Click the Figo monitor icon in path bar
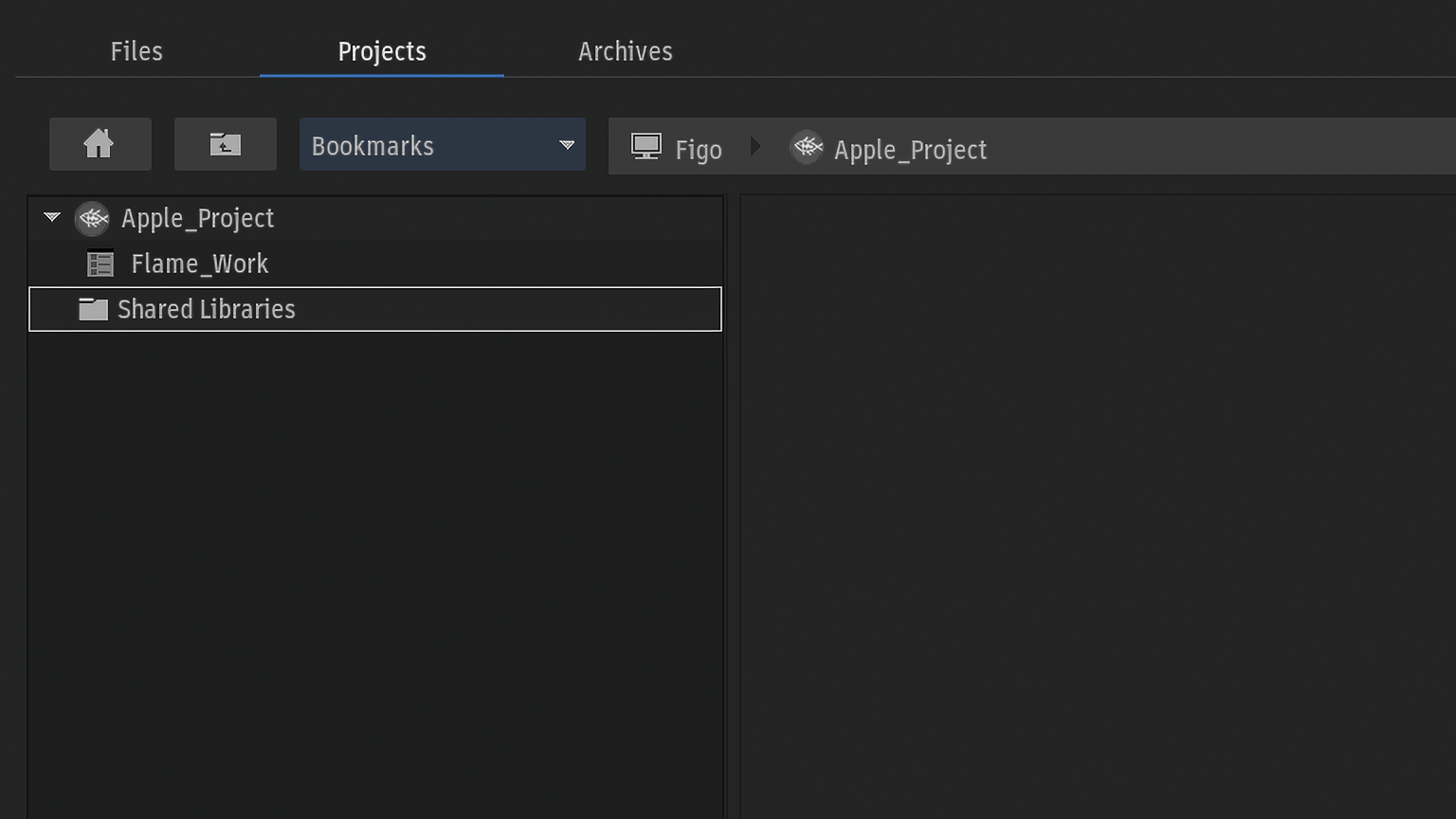Image resolution: width=1456 pixels, height=819 pixels. (x=646, y=147)
